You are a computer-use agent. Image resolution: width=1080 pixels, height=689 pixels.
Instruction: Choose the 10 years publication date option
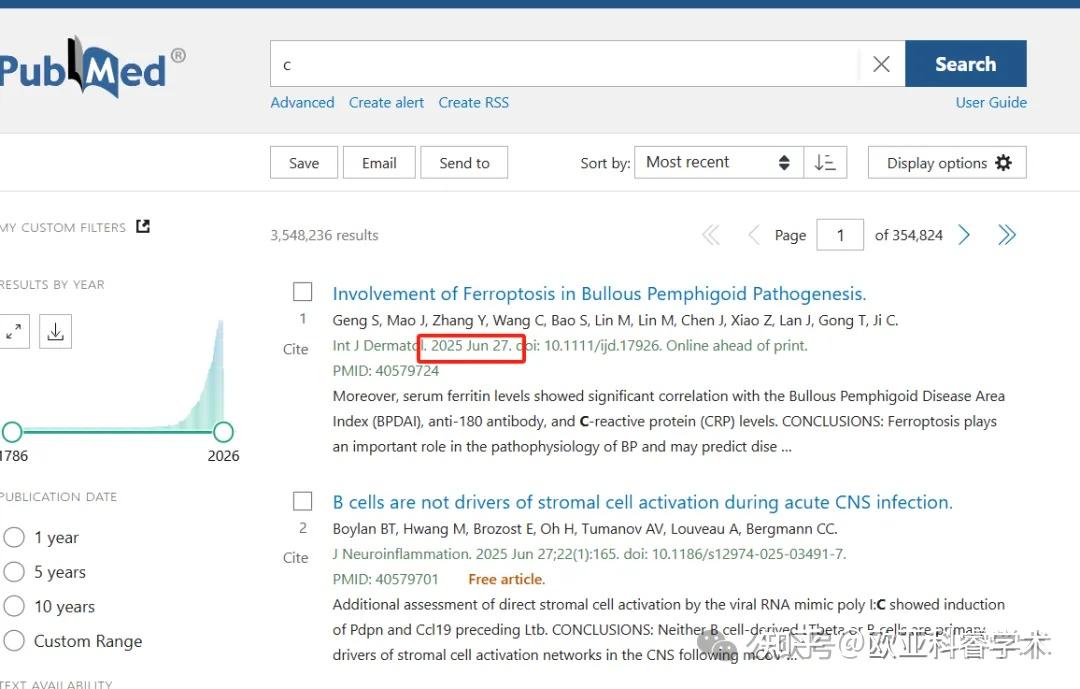pyautogui.click(x=15, y=606)
